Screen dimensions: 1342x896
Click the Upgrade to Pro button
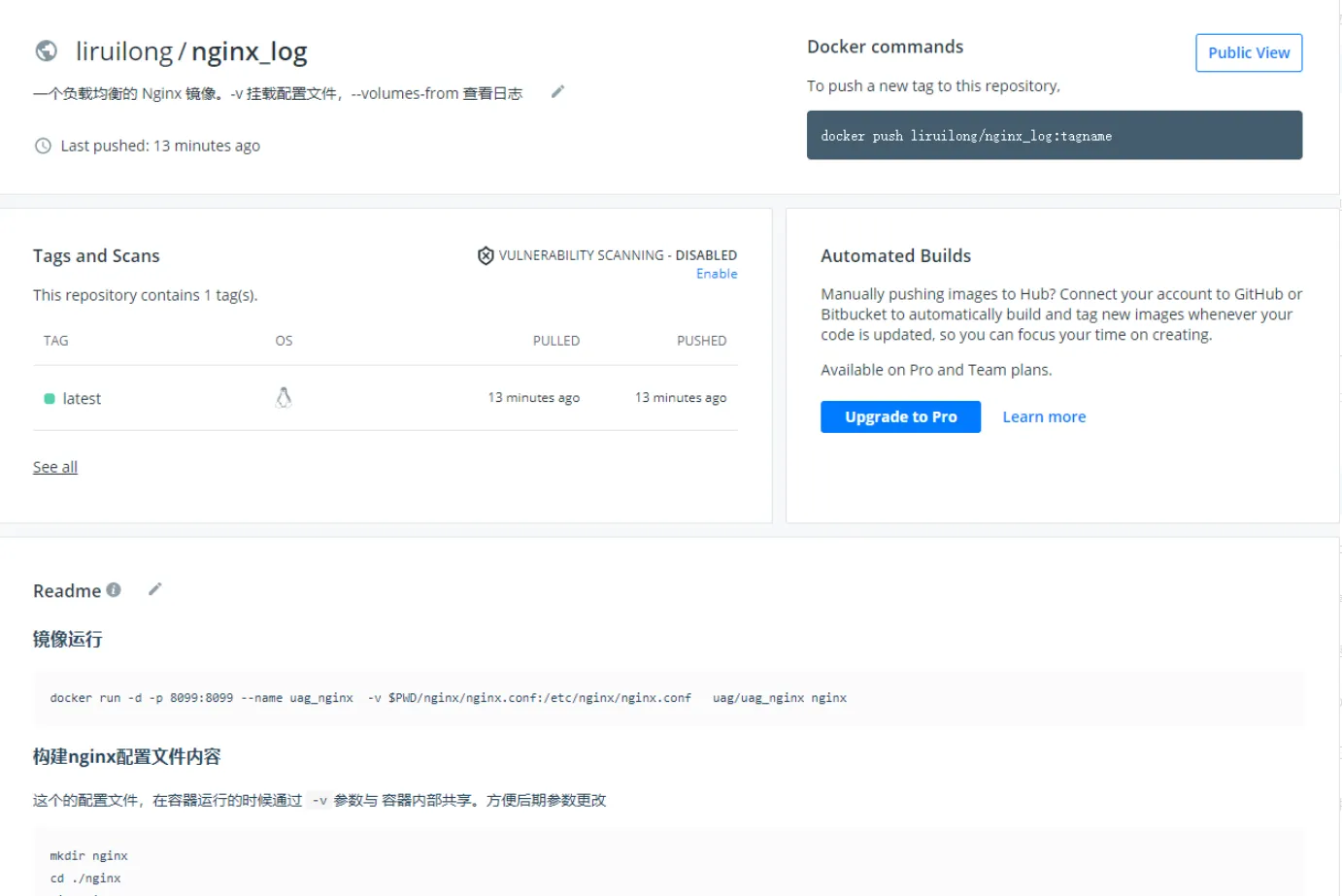pyautogui.click(x=900, y=416)
